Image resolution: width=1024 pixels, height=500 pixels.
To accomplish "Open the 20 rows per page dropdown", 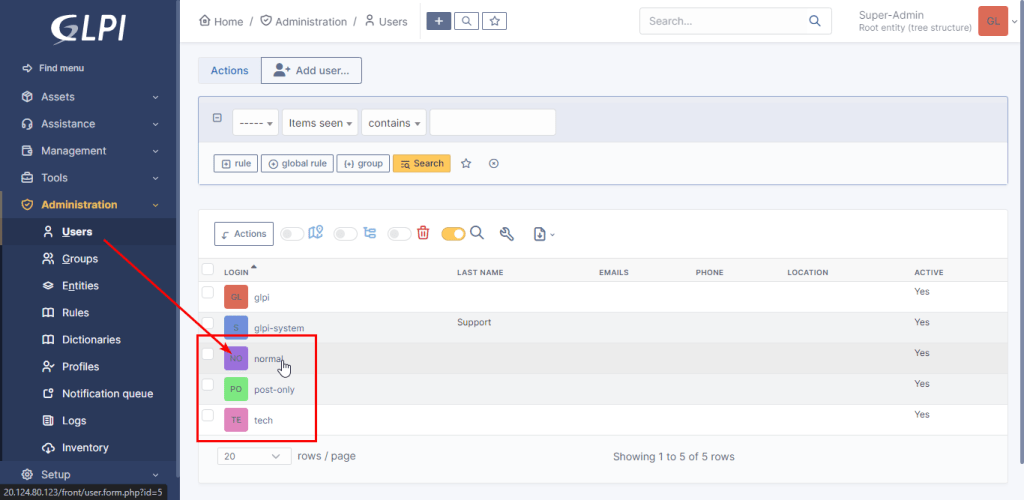I will [254, 456].
